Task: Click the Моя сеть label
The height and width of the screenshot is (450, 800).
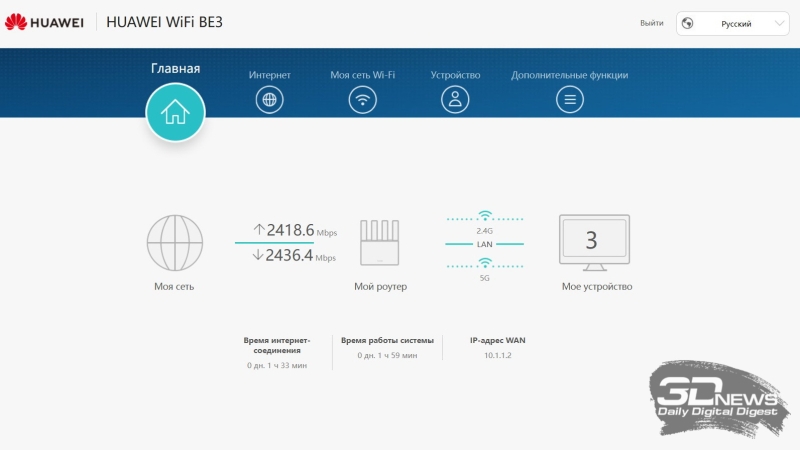Action: pyautogui.click(x=174, y=287)
